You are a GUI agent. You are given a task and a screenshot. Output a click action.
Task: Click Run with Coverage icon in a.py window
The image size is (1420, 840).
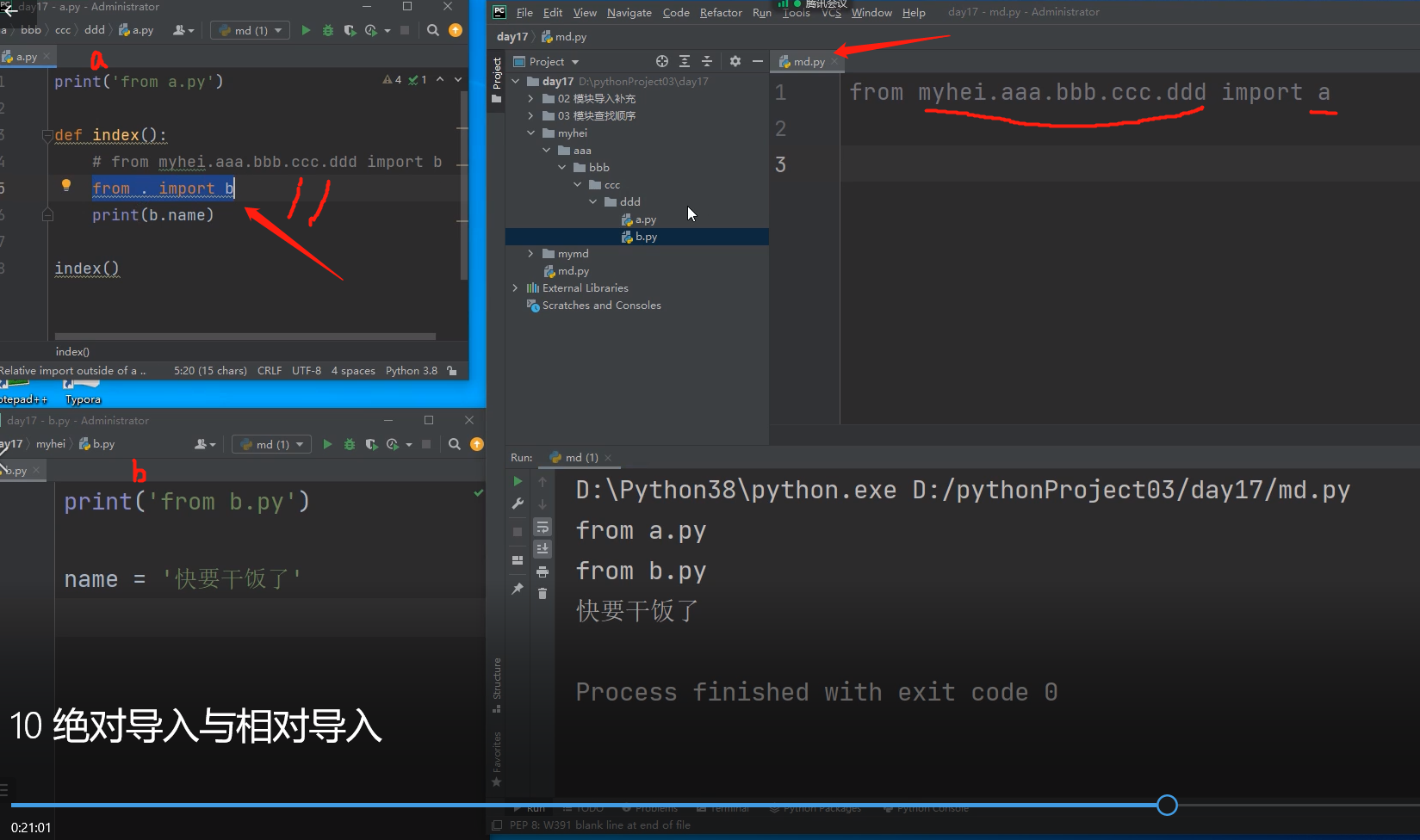click(350, 30)
